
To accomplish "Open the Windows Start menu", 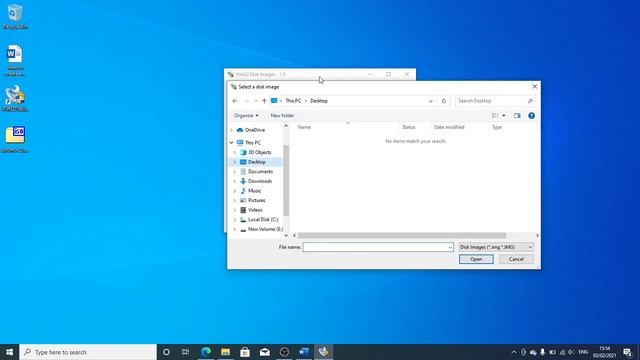I will pos(9,352).
